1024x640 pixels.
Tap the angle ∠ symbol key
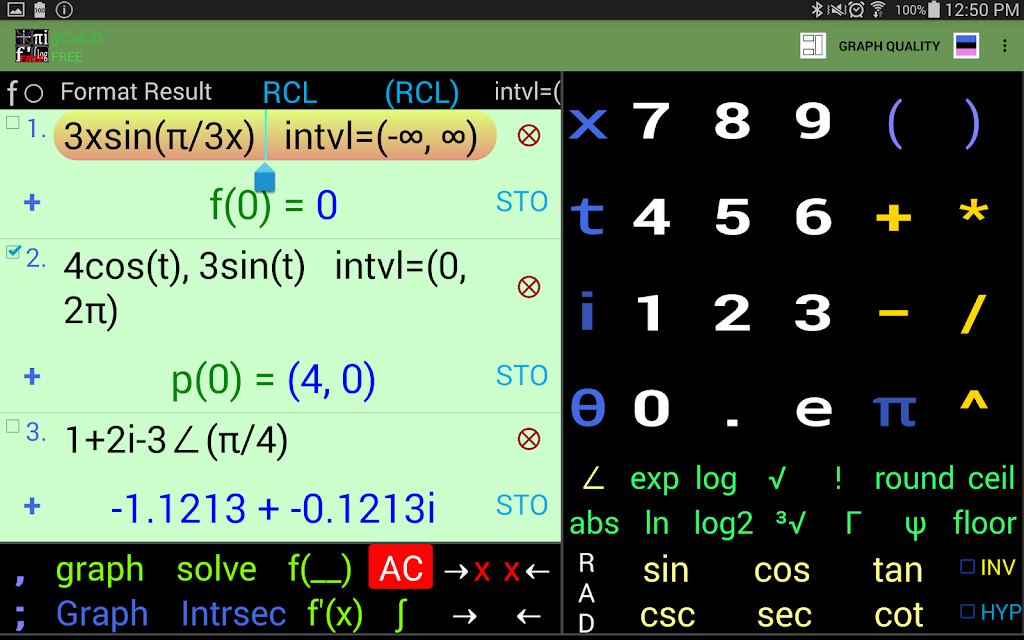tap(593, 479)
